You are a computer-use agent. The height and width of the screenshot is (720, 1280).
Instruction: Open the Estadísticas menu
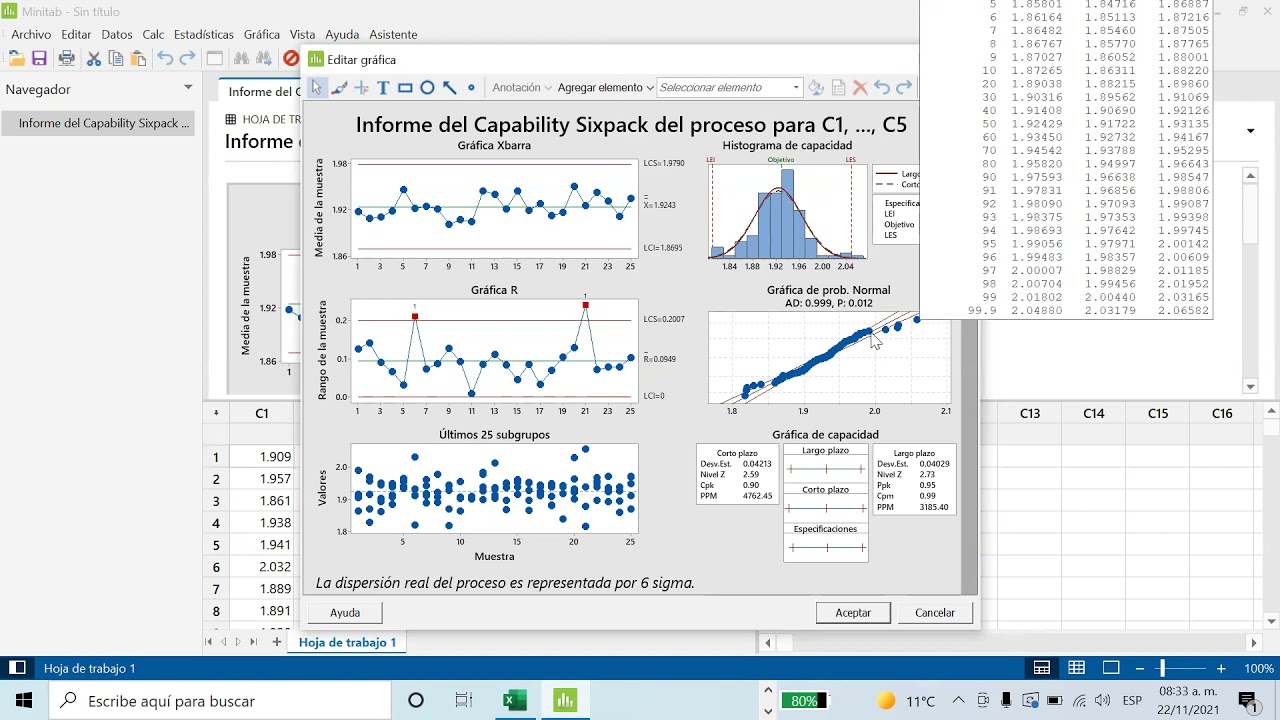pos(204,34)
